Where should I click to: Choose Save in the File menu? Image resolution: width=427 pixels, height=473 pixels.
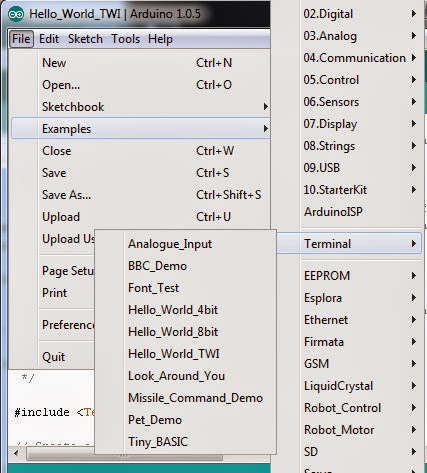140,173
